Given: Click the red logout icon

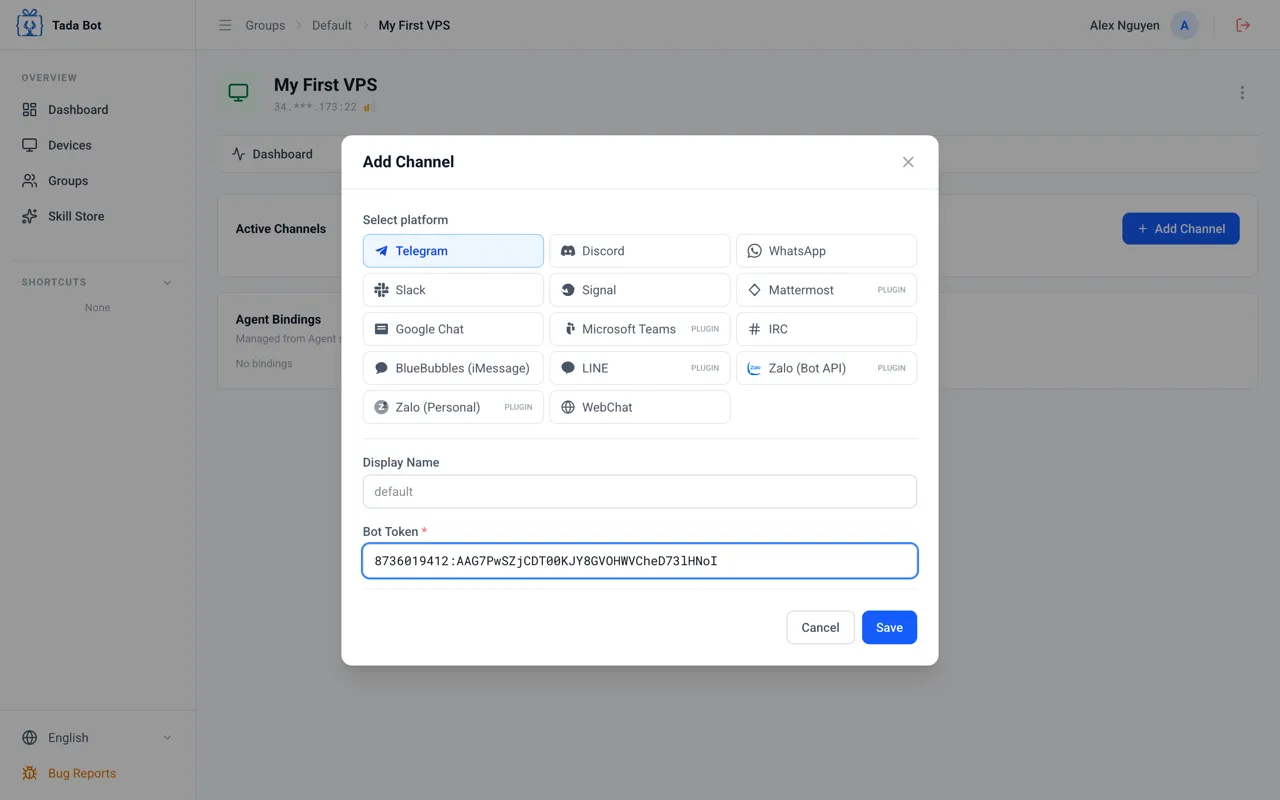Looking at the screenshot, I should click(x=1243, y=25).
